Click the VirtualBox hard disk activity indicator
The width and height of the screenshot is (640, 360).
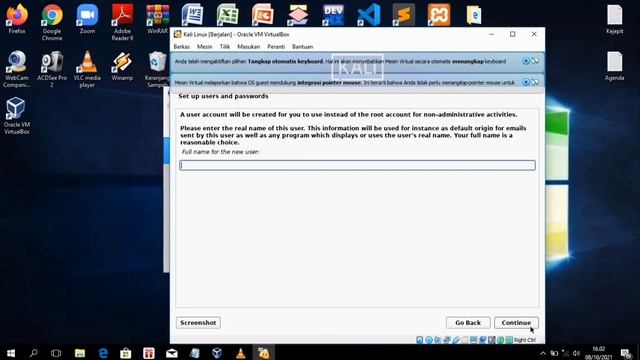coord(420,340)
